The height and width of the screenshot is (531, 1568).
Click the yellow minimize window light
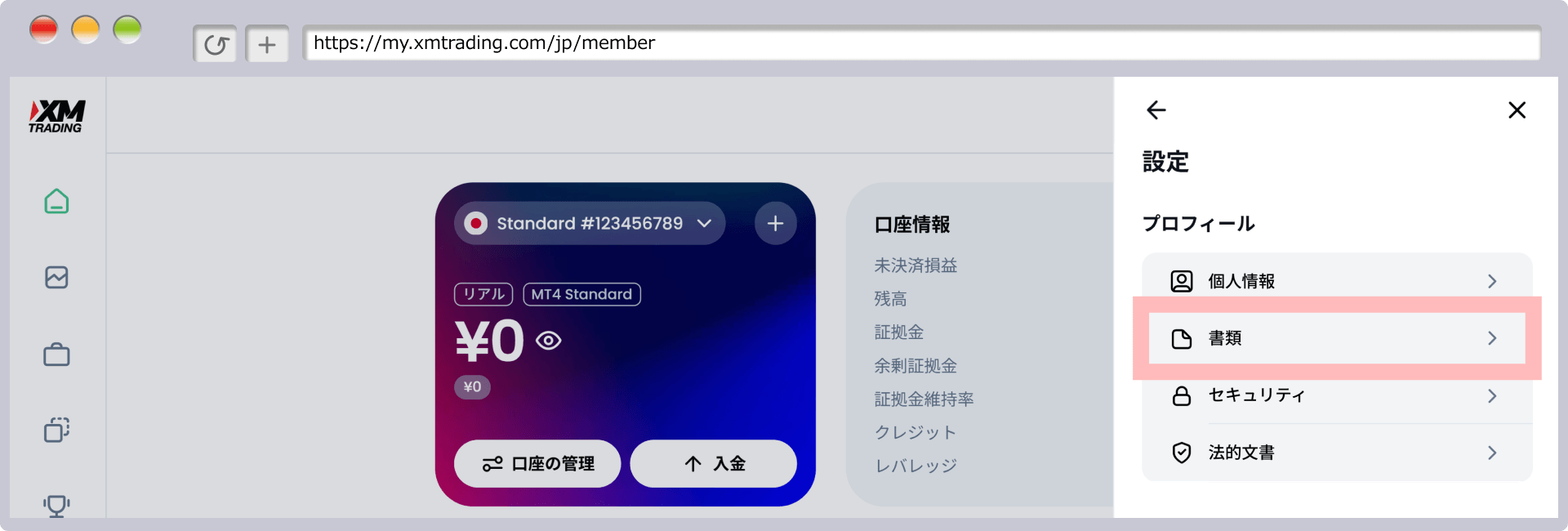point(86,30)
